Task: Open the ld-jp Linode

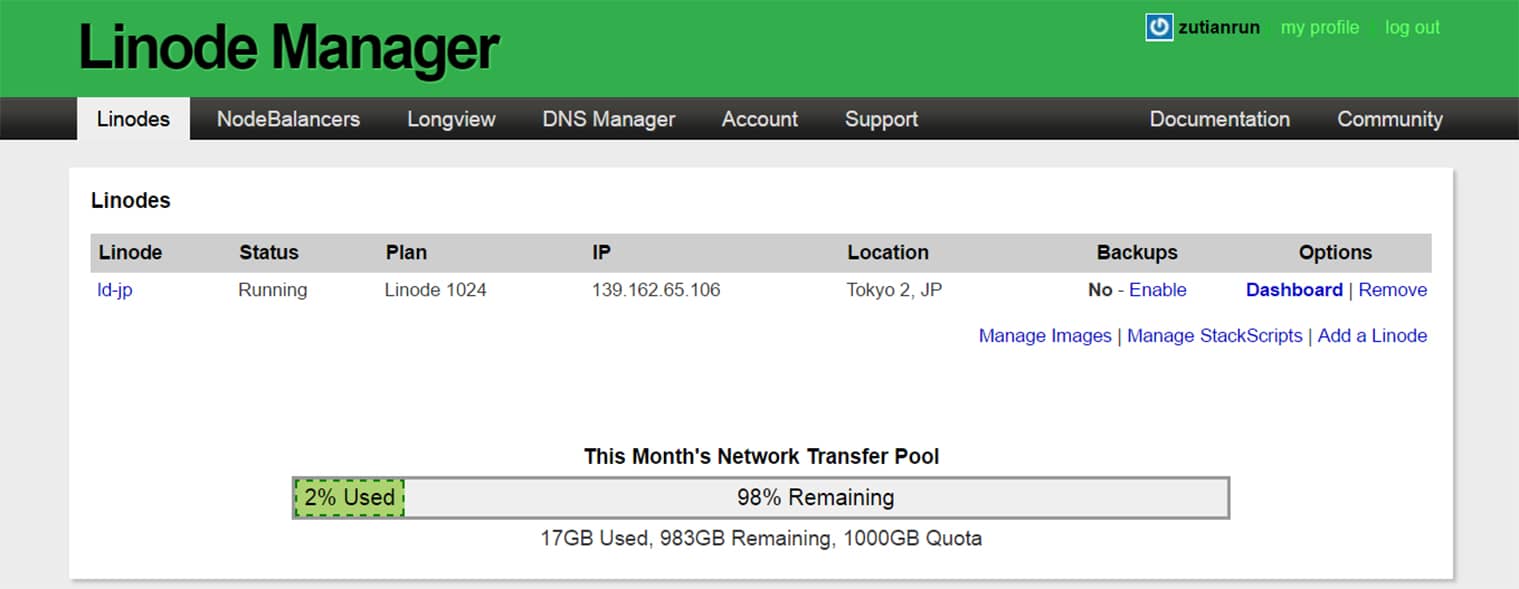Action: point(115,291)
